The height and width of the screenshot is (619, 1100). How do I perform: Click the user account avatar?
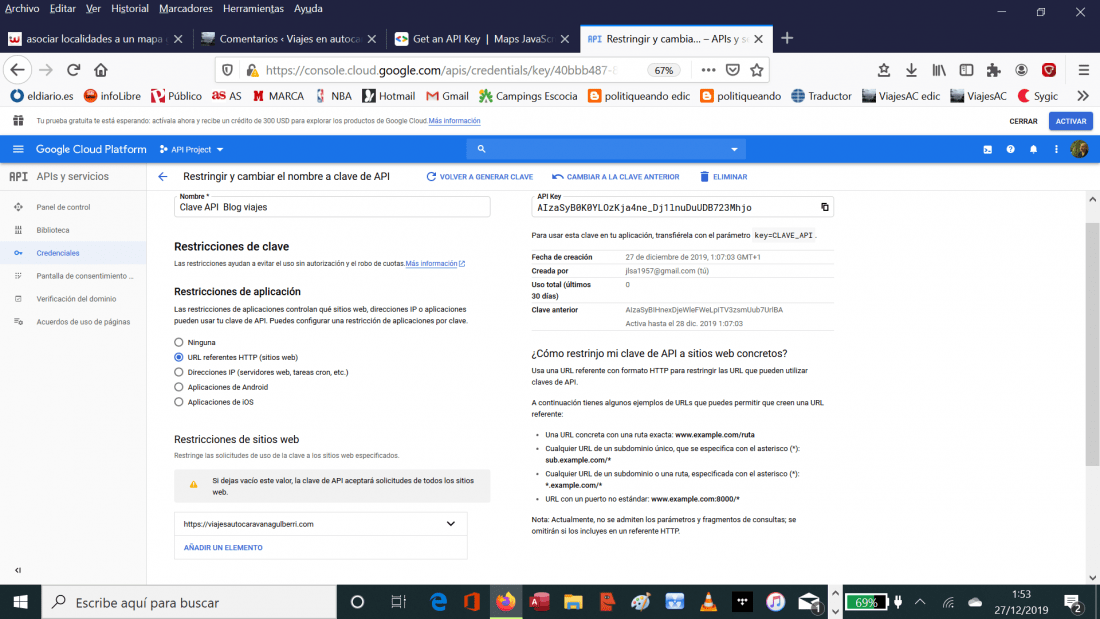pyautogui.click(x=1079, y=149)
